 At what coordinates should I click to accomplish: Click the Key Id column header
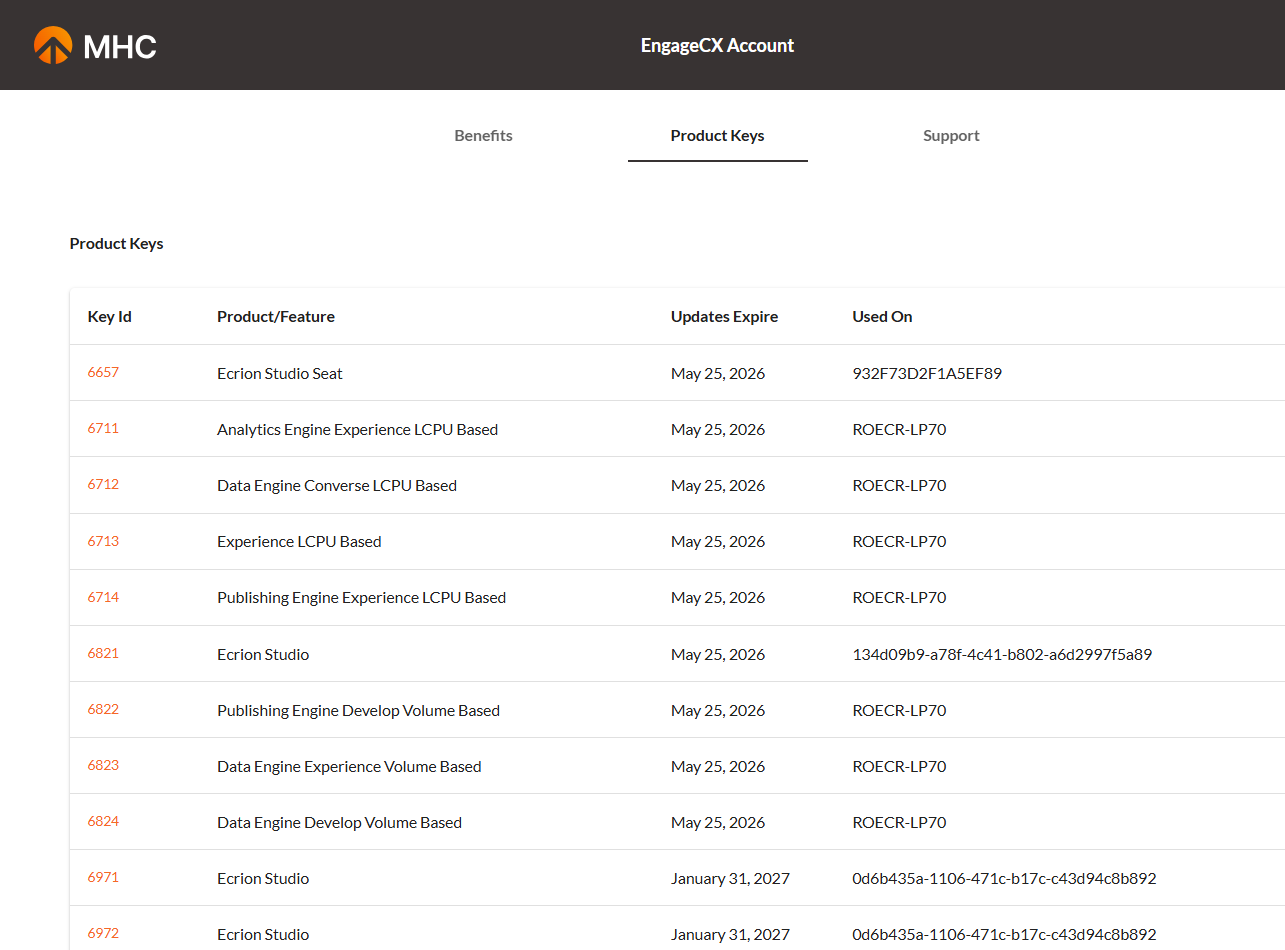click(110, 317)
